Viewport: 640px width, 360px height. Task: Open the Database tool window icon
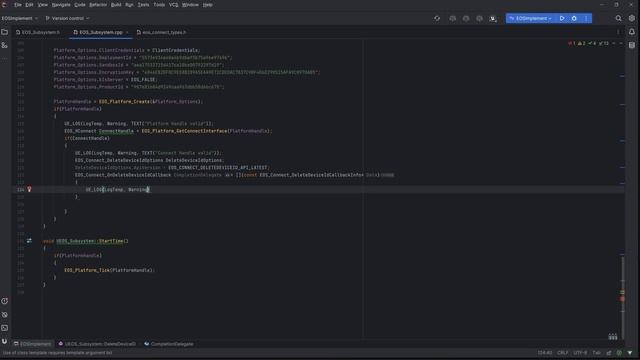(631, 45)
